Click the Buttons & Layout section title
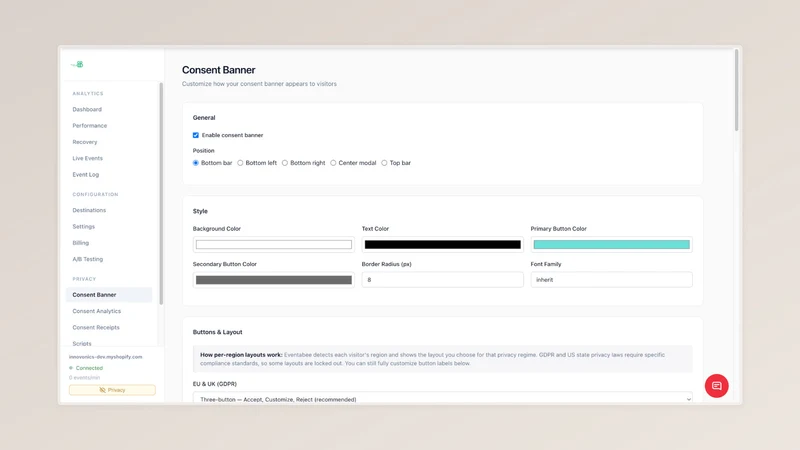Image resolution: width=800 pixels, height=450 pixels. (217, 332)
